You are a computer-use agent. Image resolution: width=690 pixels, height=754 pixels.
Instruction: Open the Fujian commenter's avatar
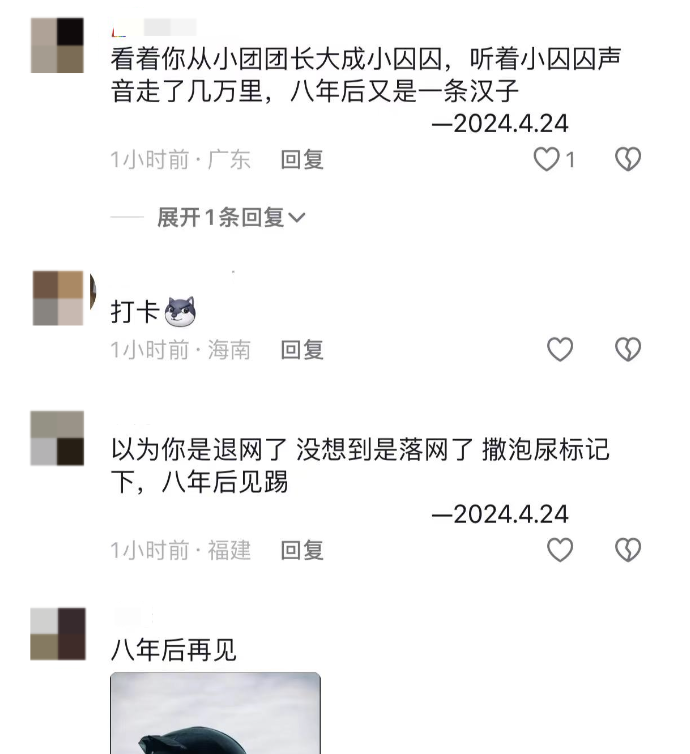click(x=57, y=438)
